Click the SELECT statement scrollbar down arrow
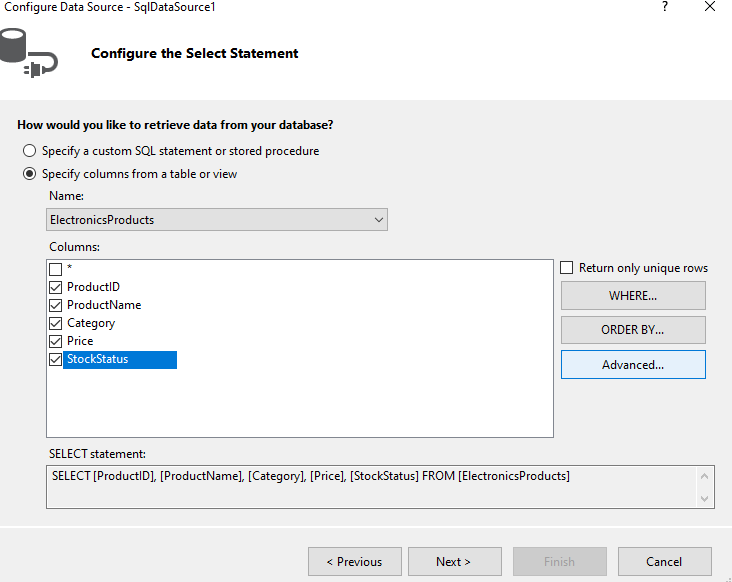 tap(704, 499)
